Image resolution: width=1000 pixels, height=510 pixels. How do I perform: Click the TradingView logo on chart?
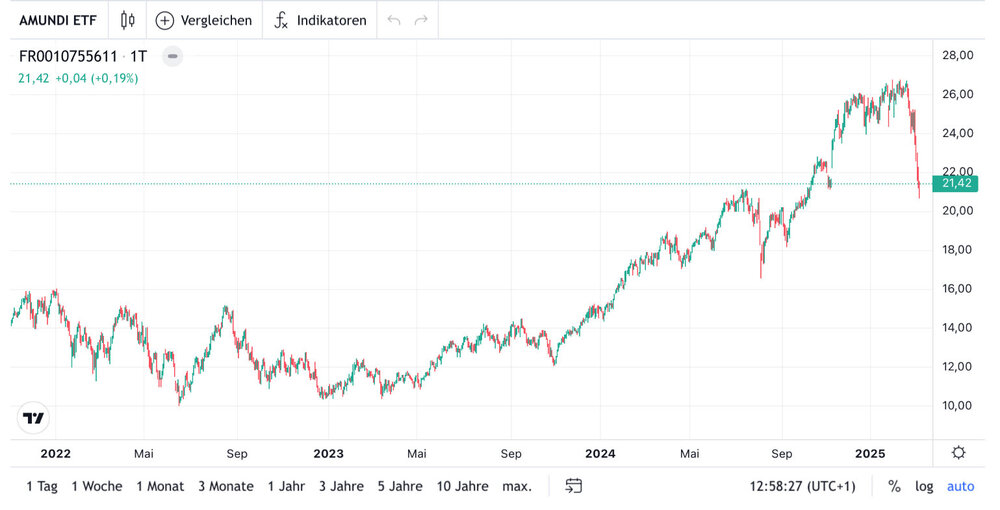coord(34,418)
